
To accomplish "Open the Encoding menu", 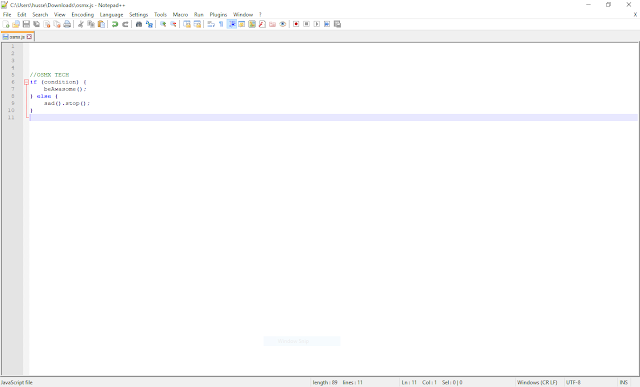I will click(x=82, y=15).
